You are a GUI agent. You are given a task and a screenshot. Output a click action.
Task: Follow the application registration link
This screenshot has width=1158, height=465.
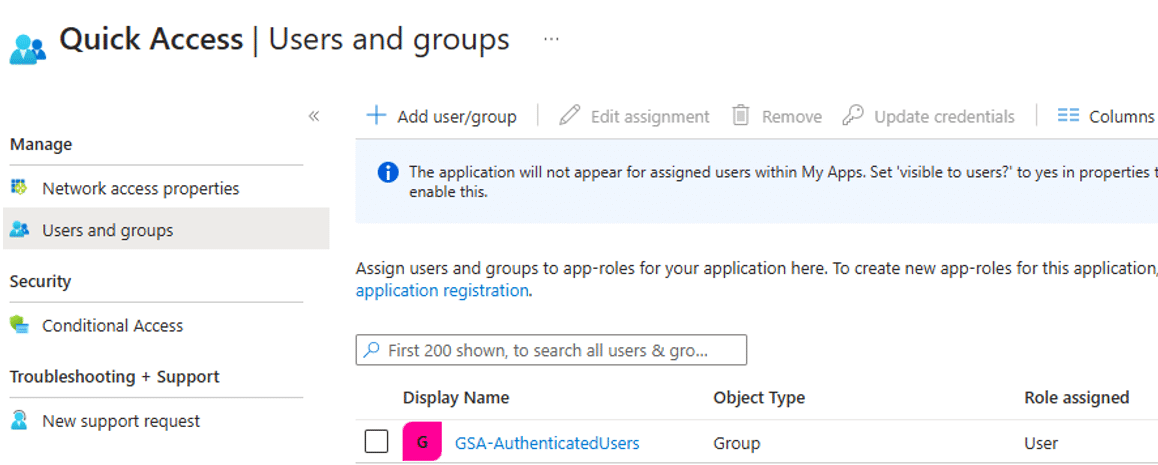tap(442, 290)
